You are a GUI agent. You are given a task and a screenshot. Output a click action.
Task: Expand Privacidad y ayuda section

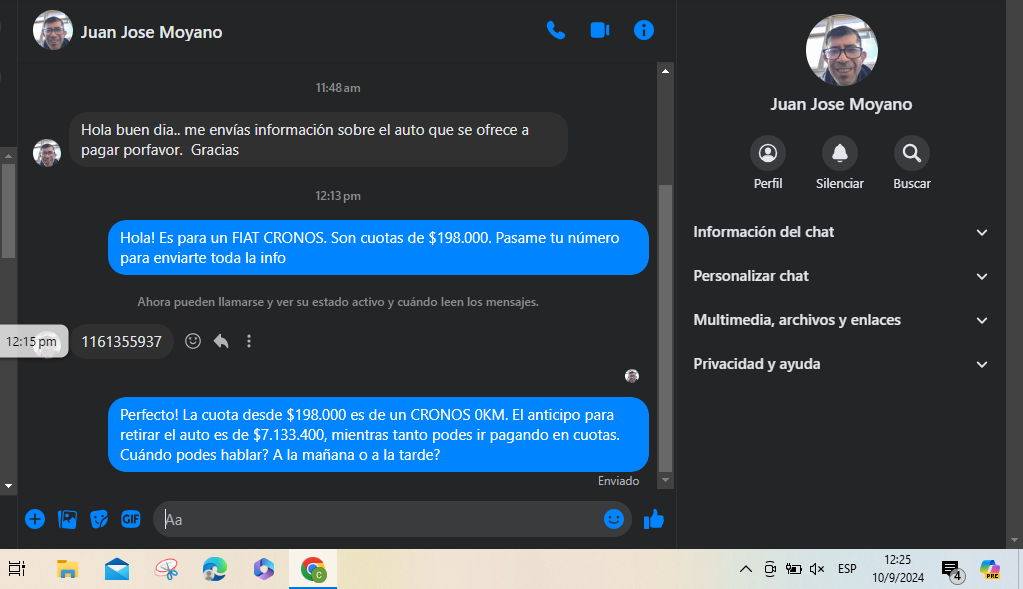(840, 364)
